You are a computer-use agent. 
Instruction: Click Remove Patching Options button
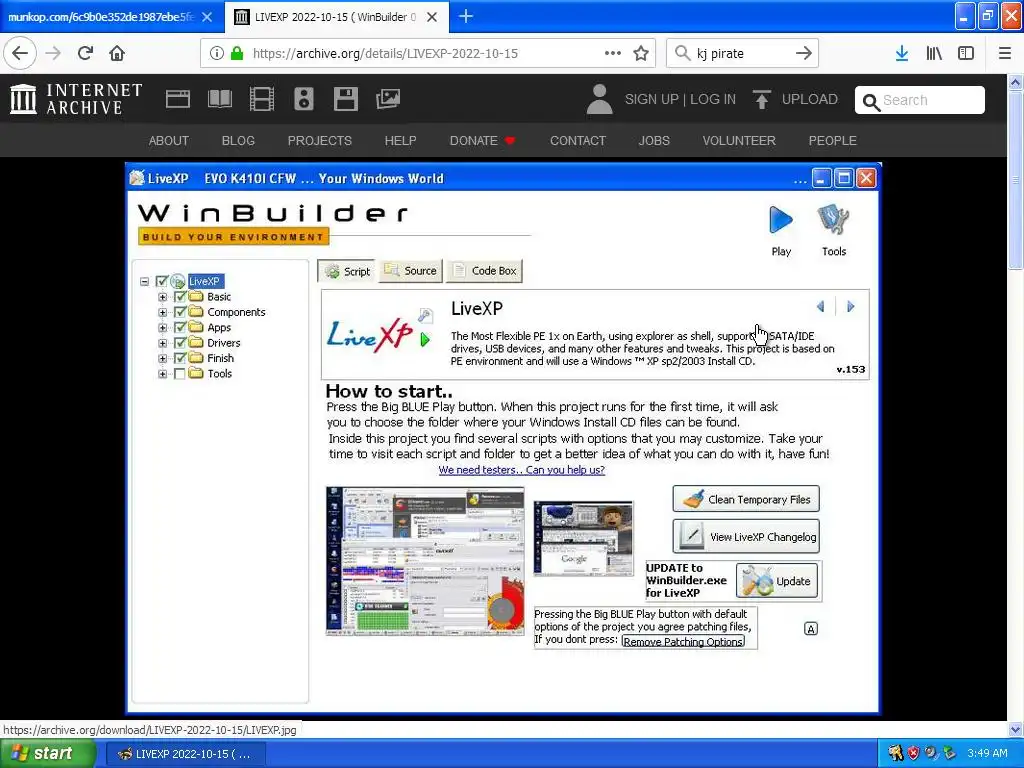coord(682,641)
